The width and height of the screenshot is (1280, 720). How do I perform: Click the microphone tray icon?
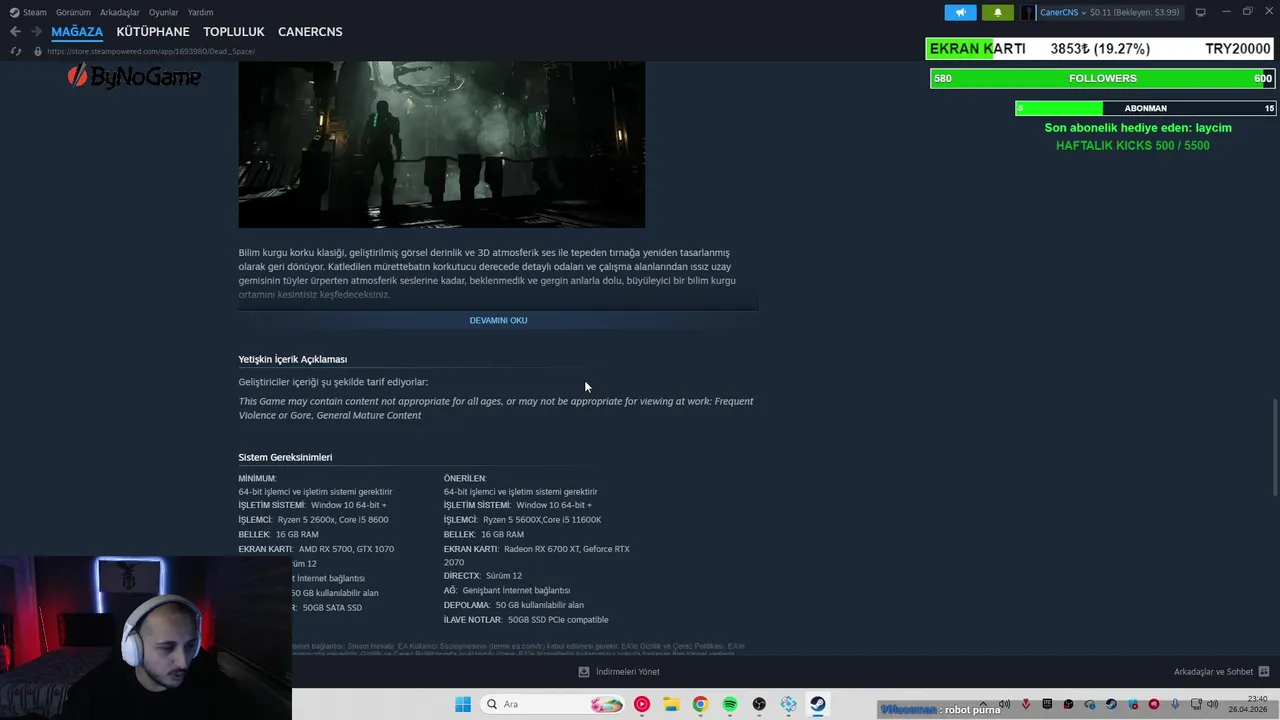click(1175, 705)
